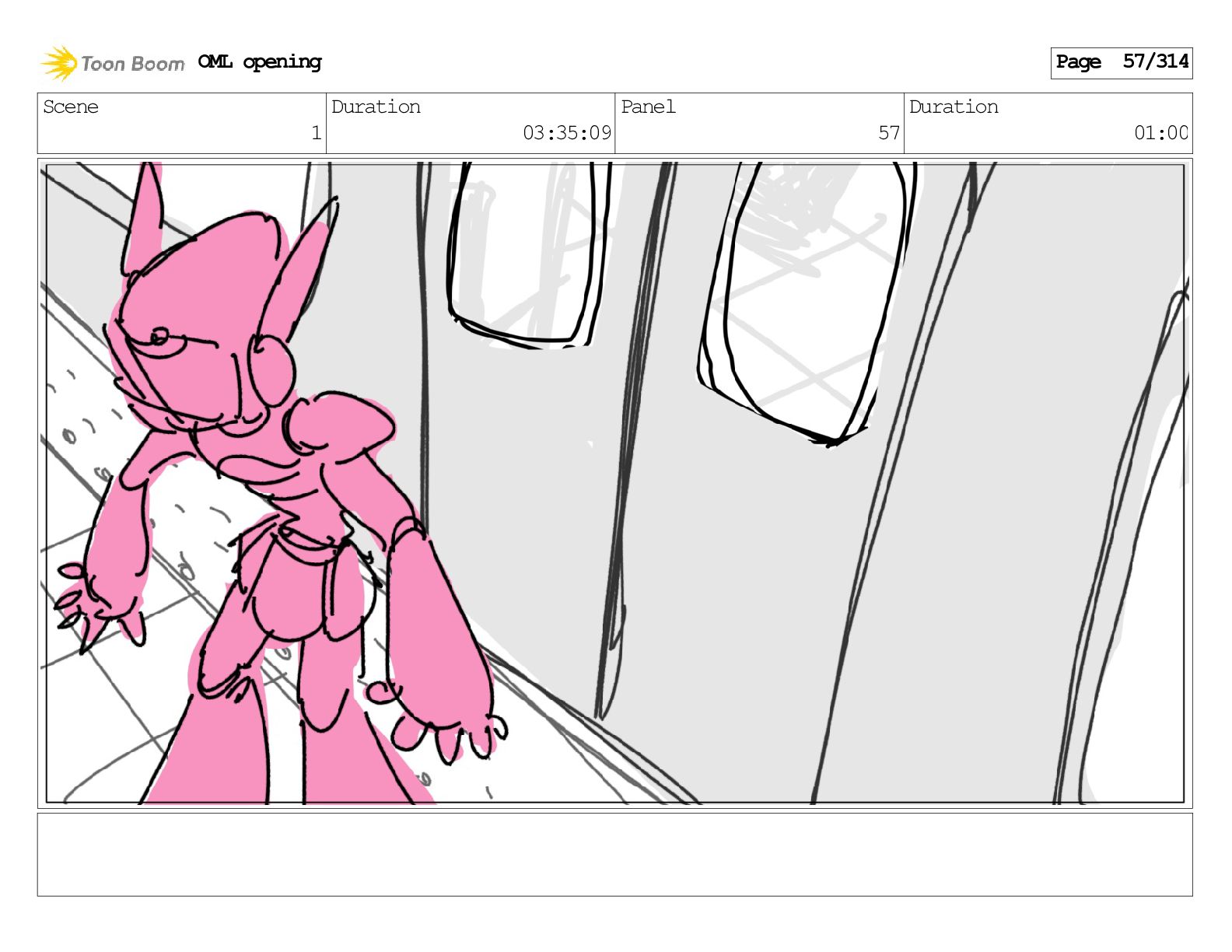Click the empty notes box below the panel
The height and width of the screenshot is (952, 1232).
pos(615,855)
